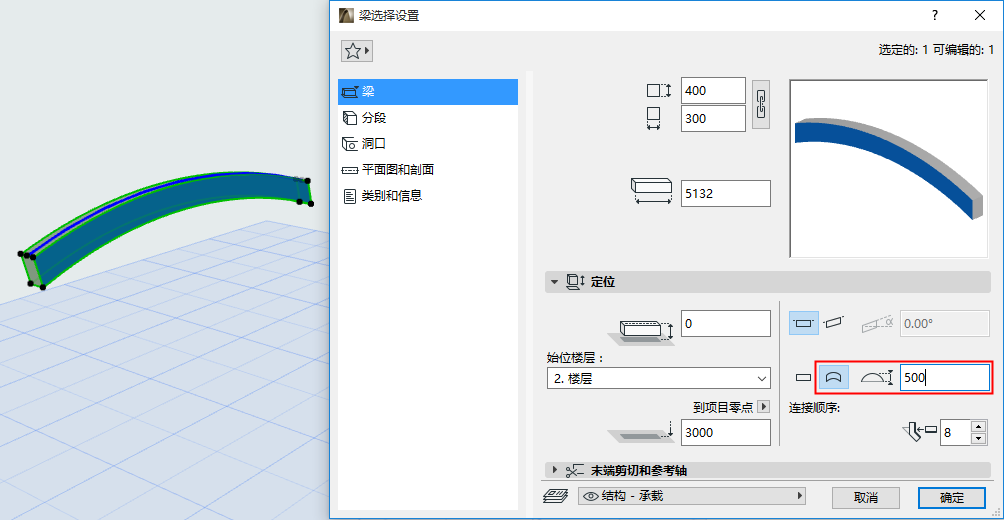The height and width of the screenshot is (520, 1004).
Task: Click the curved beam preview image
Action: pyautogui.click(x=889, y=169)
